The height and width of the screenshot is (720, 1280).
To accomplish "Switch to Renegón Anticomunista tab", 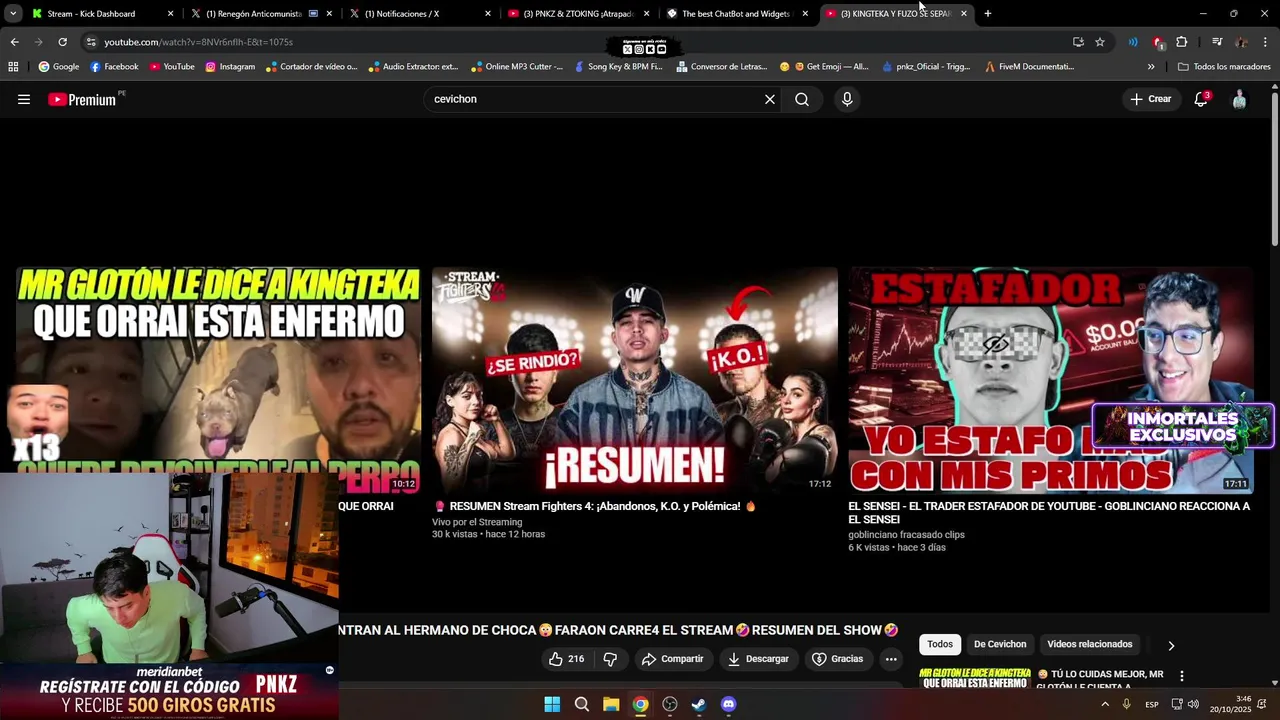I will click(x=260, y=14).
